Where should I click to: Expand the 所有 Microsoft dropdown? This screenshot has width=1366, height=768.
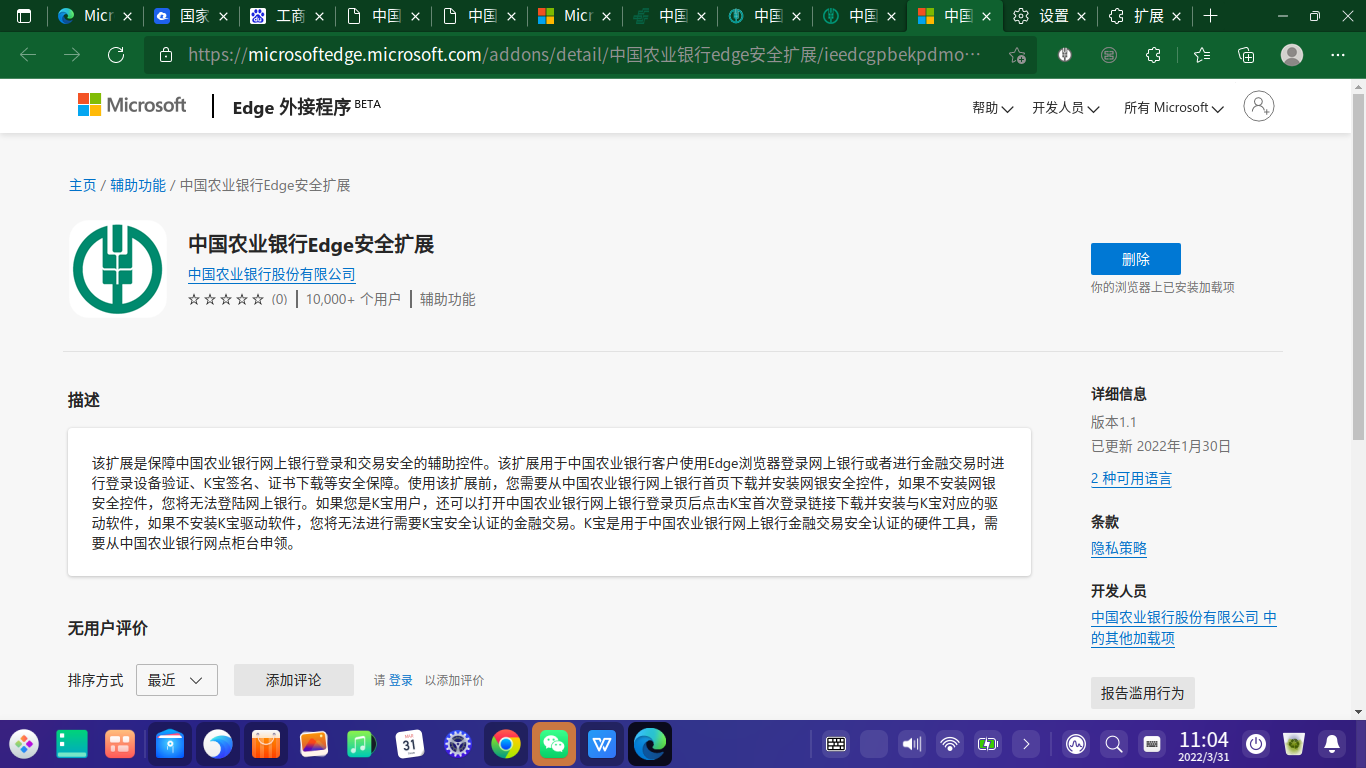(x=1172, y=108)
